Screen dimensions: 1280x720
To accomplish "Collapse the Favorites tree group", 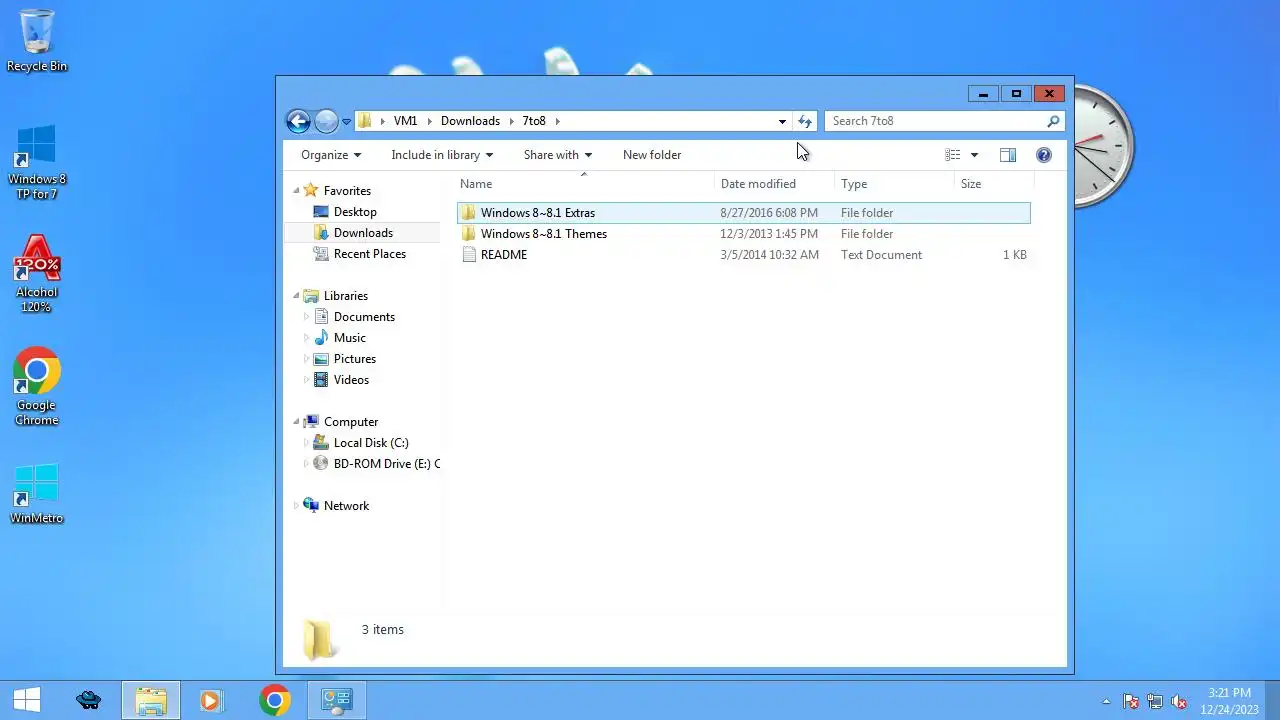I will point(296,190).
